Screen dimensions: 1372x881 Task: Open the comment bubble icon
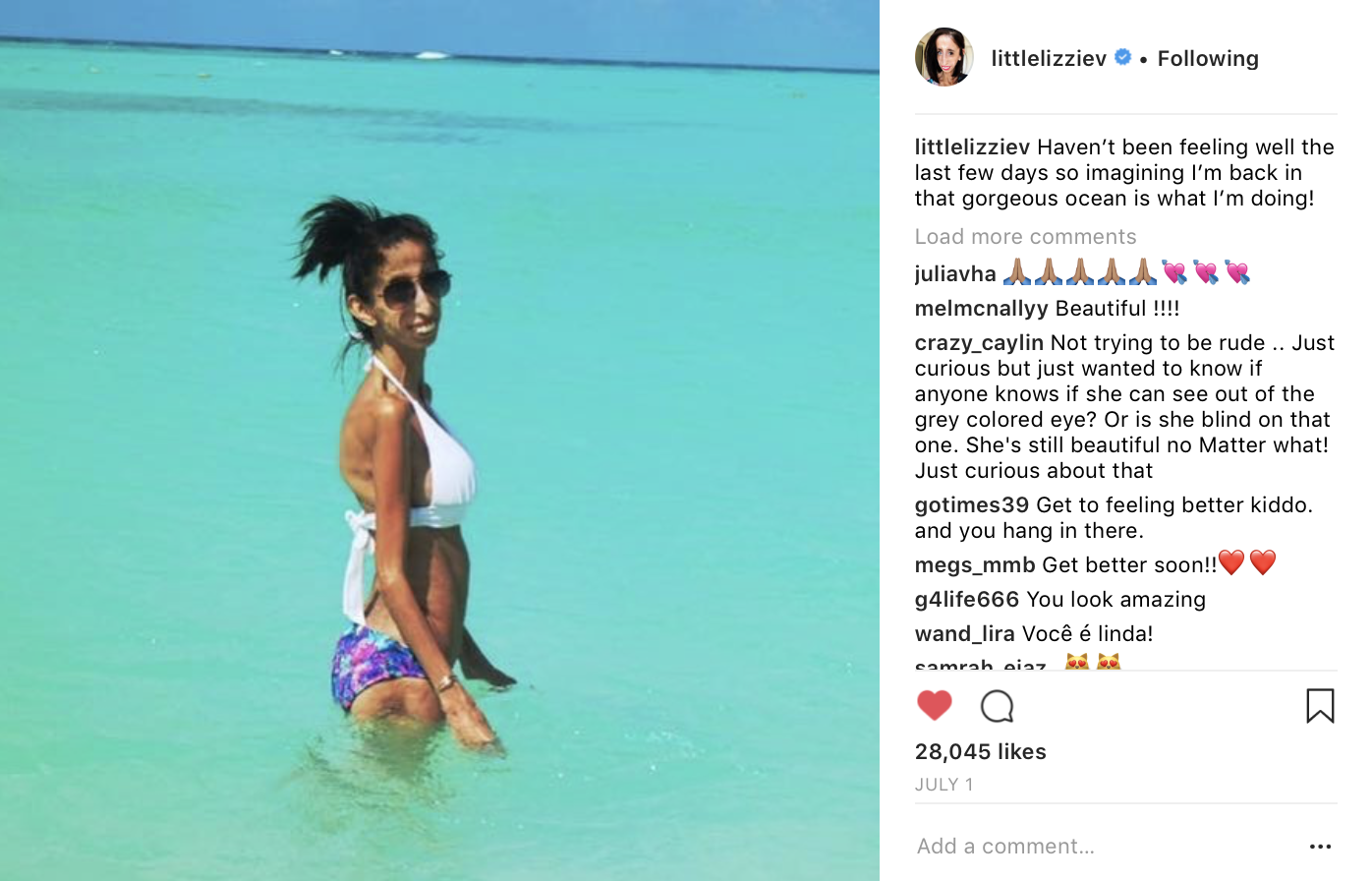coord(997,706)
